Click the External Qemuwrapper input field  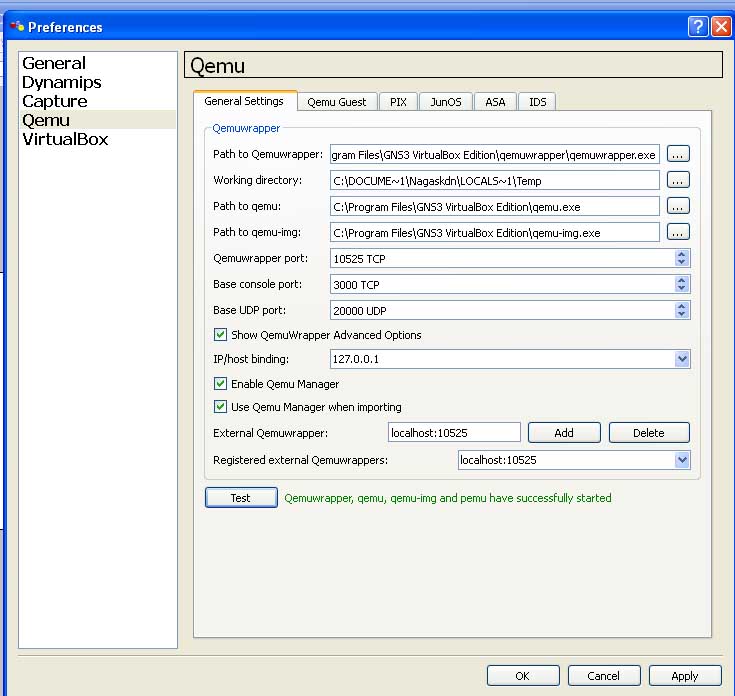(x=454, y=433)
